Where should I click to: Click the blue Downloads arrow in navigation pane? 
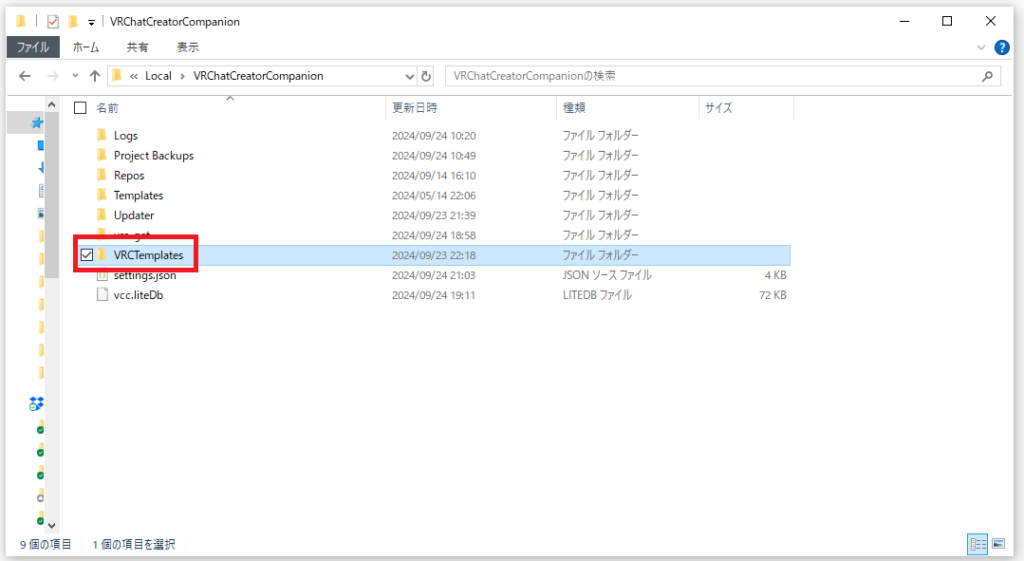tap(41, 168)
